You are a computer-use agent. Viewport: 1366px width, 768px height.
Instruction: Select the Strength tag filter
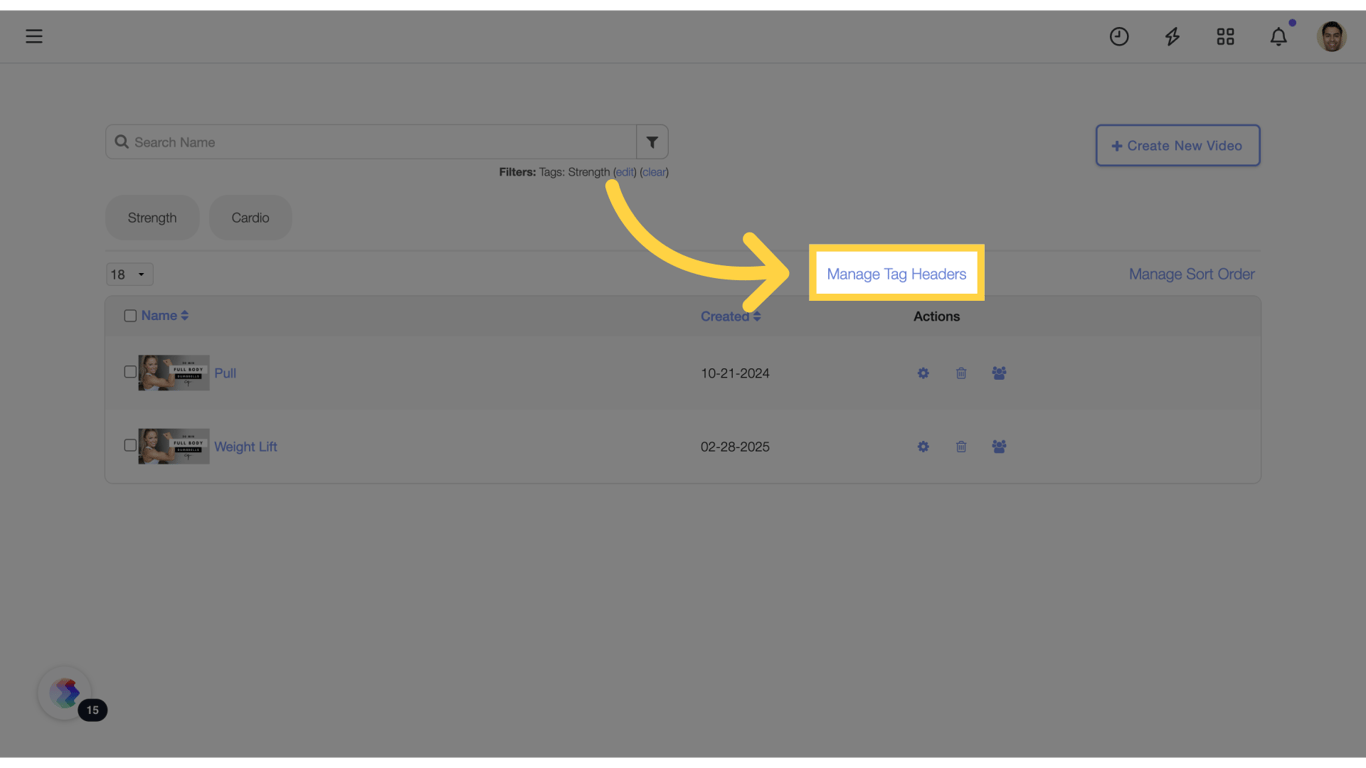point(152,217)
